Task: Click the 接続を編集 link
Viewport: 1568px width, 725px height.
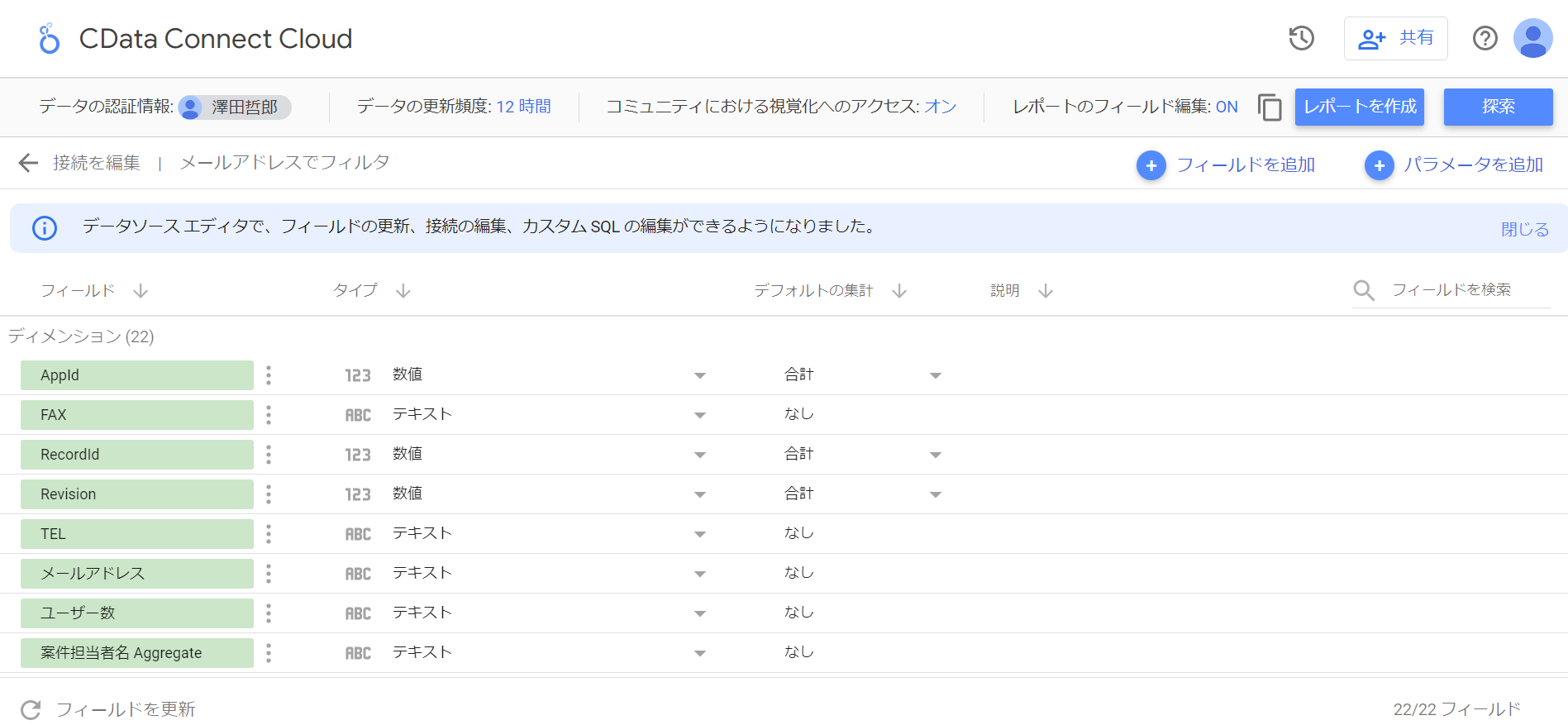Action: coord(97,163)
